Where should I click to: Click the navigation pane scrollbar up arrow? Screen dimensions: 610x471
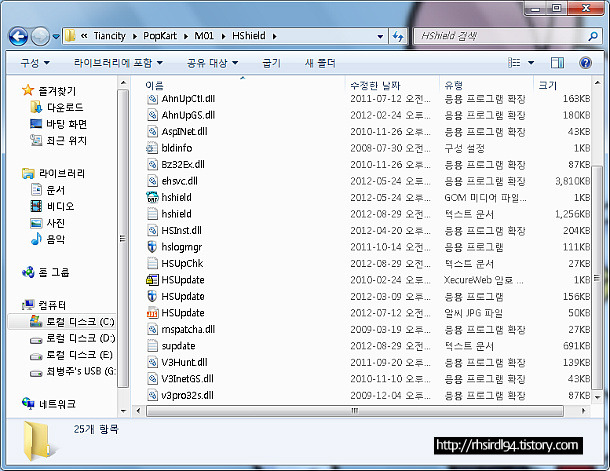pyautogui.click(x=123, y=83)
